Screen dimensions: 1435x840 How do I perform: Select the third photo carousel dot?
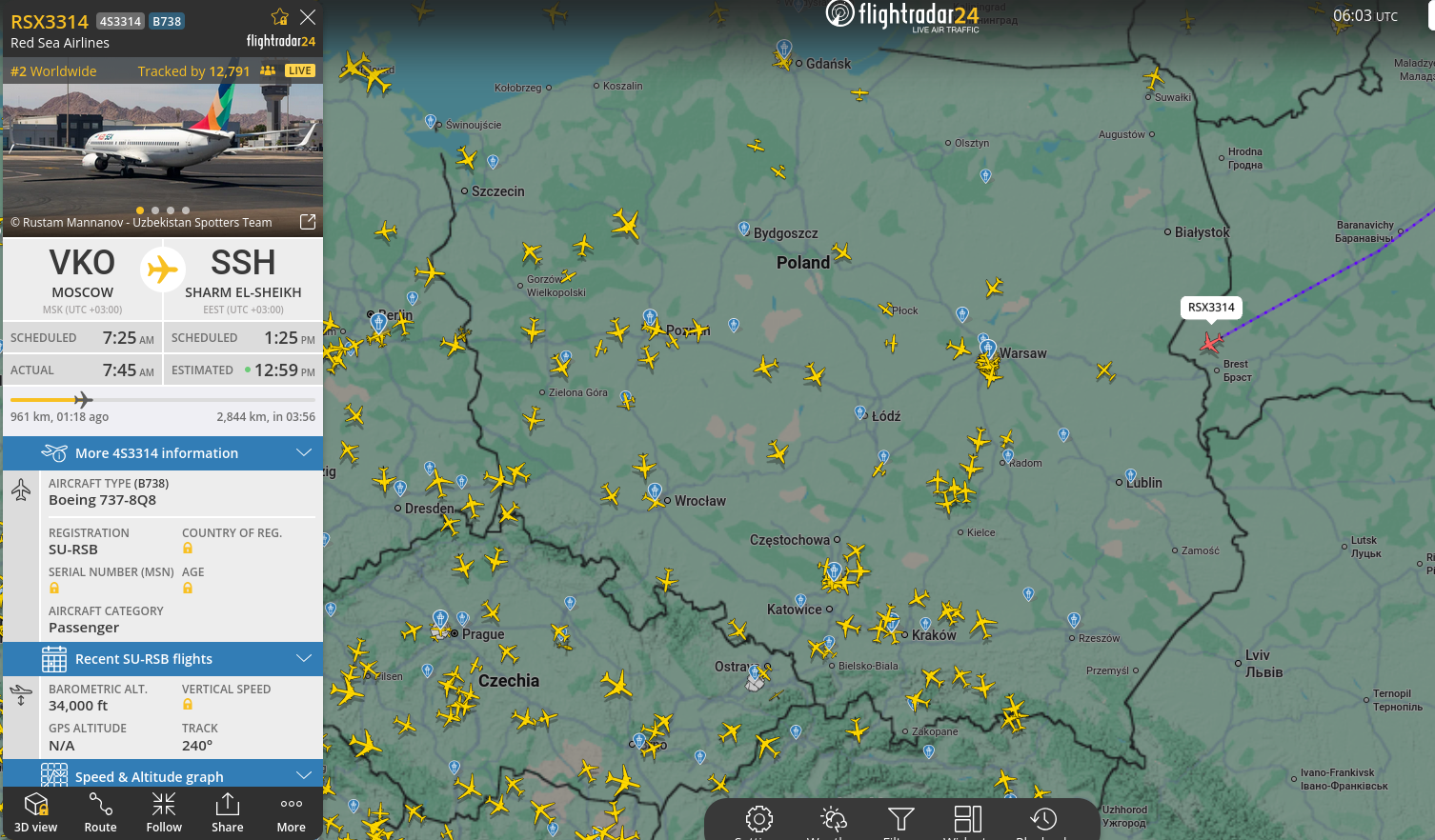171,210
